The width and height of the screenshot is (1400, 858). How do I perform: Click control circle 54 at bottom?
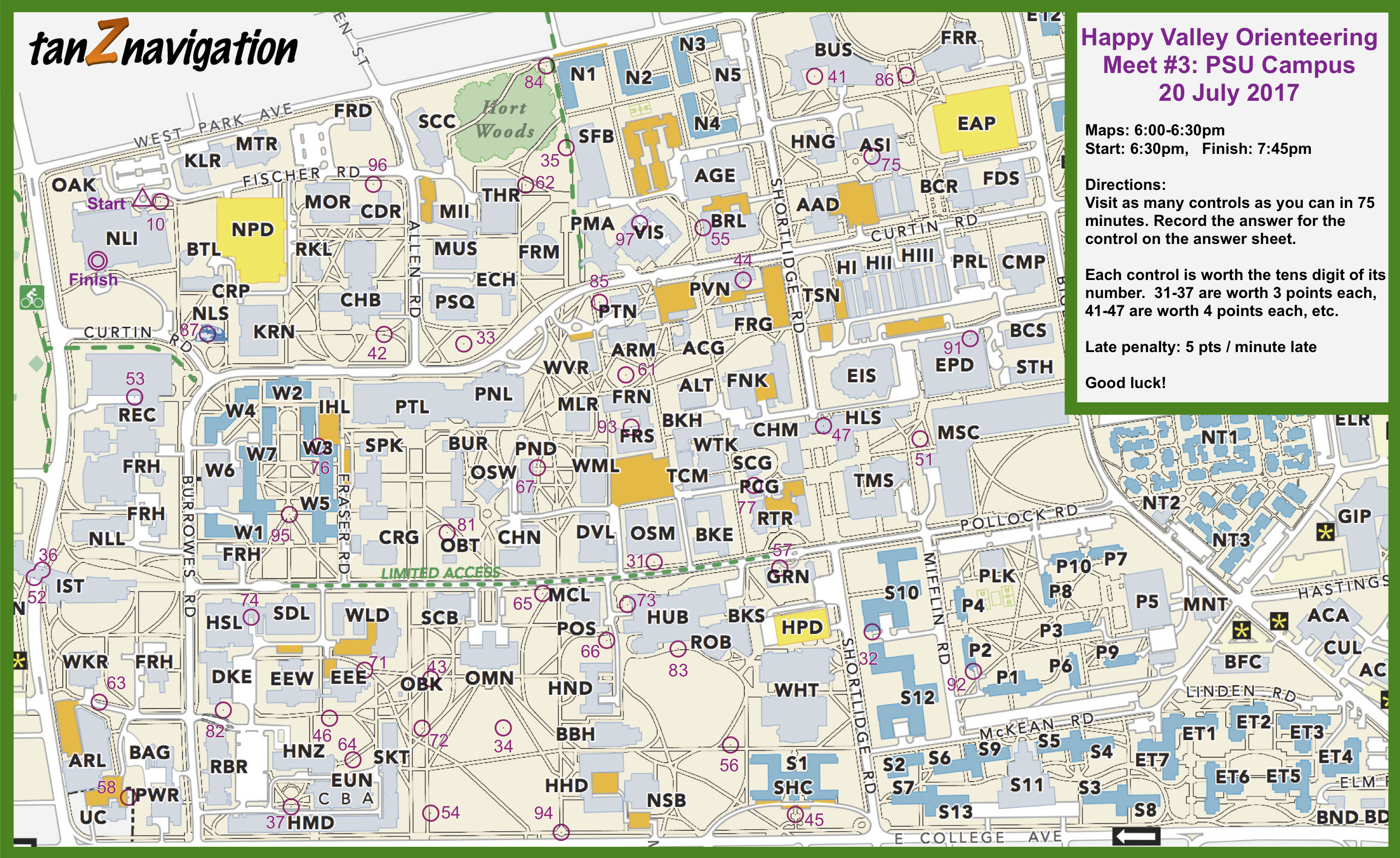click(431, 813)
